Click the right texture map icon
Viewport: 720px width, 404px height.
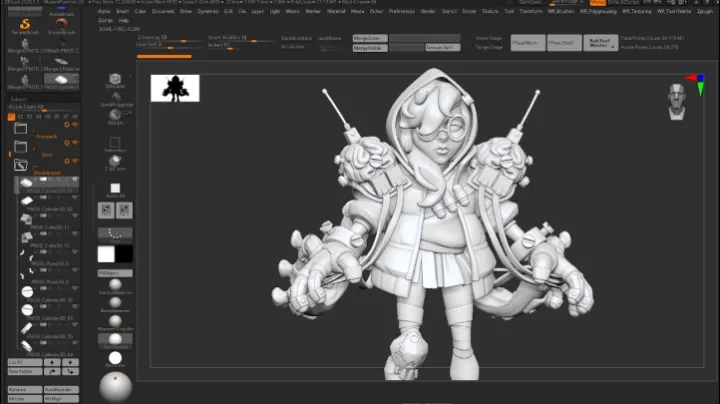point(124,210)
